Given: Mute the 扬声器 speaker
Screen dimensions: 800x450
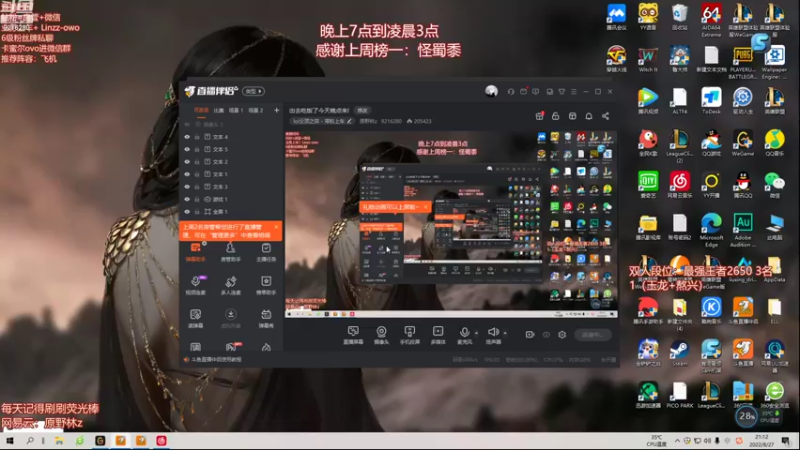Looking at the screenshot, I should coord(493,335).
